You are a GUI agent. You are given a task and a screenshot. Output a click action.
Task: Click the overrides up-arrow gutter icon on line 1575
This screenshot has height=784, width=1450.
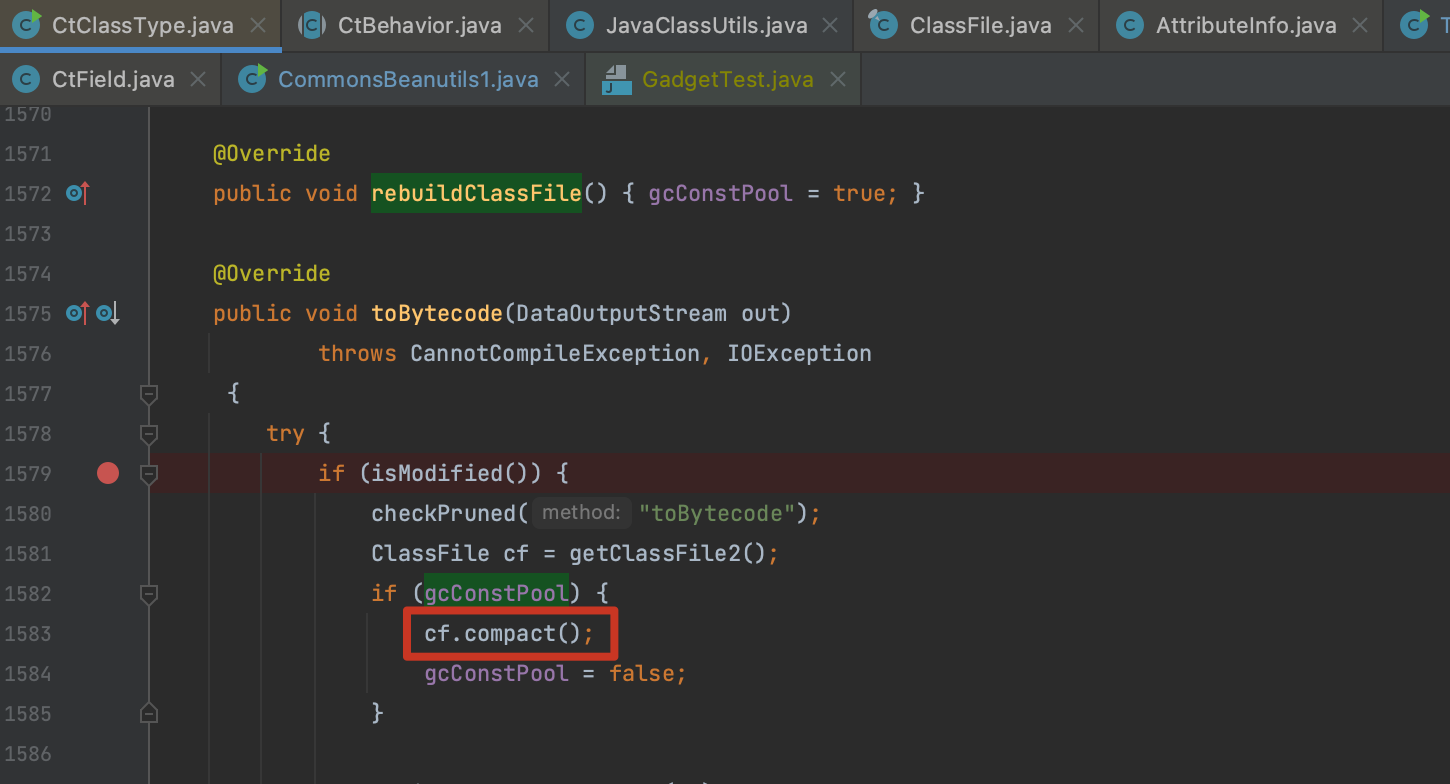[x=78, y=313]
